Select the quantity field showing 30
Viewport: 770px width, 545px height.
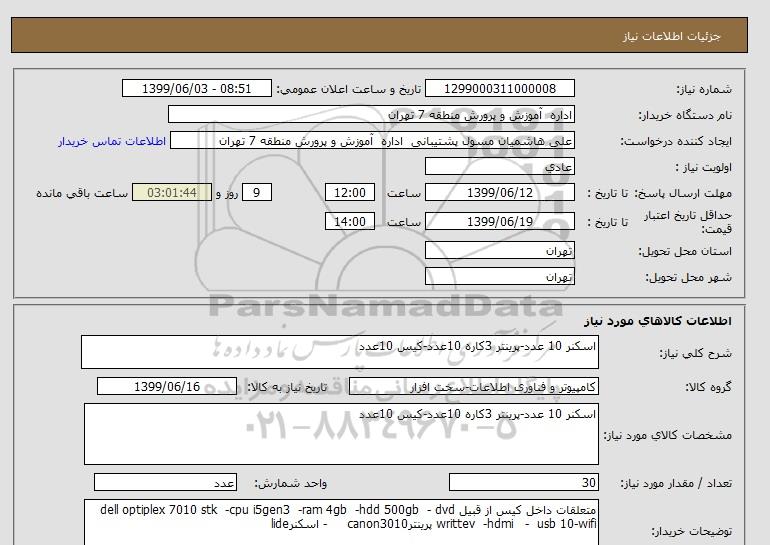point(523,482)
